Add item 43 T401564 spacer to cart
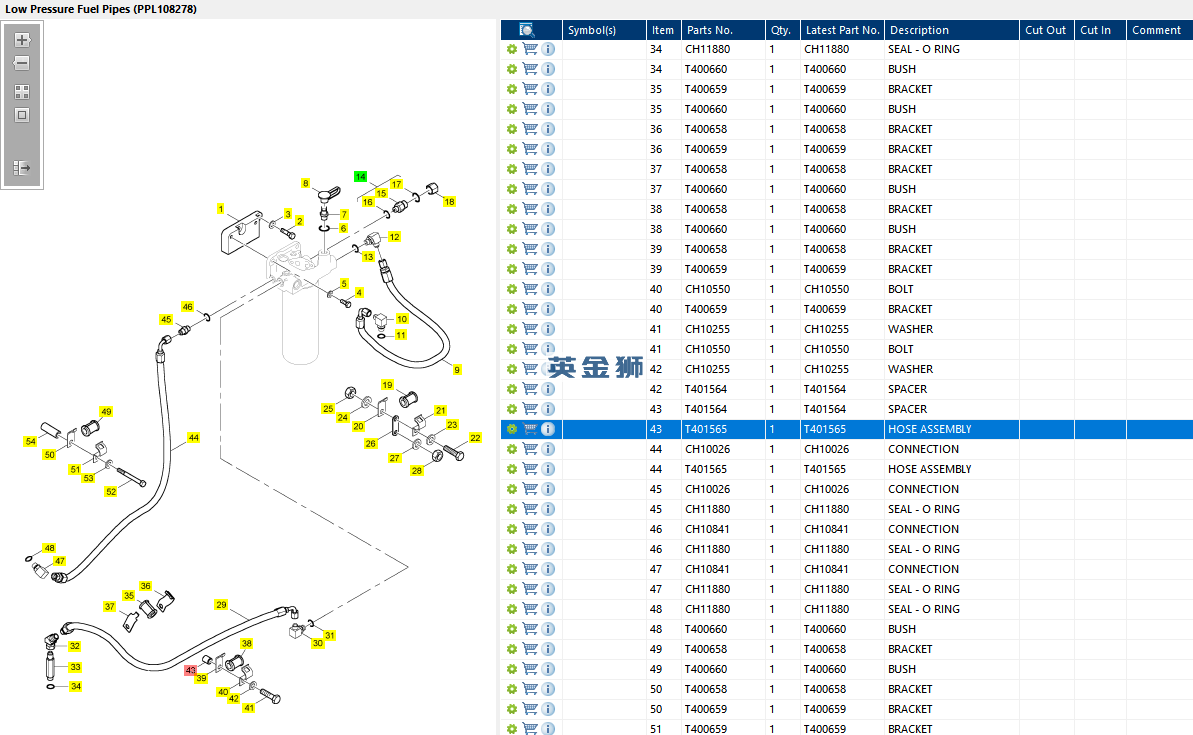This screenshot has width=1193, height=735. (530, 409)
